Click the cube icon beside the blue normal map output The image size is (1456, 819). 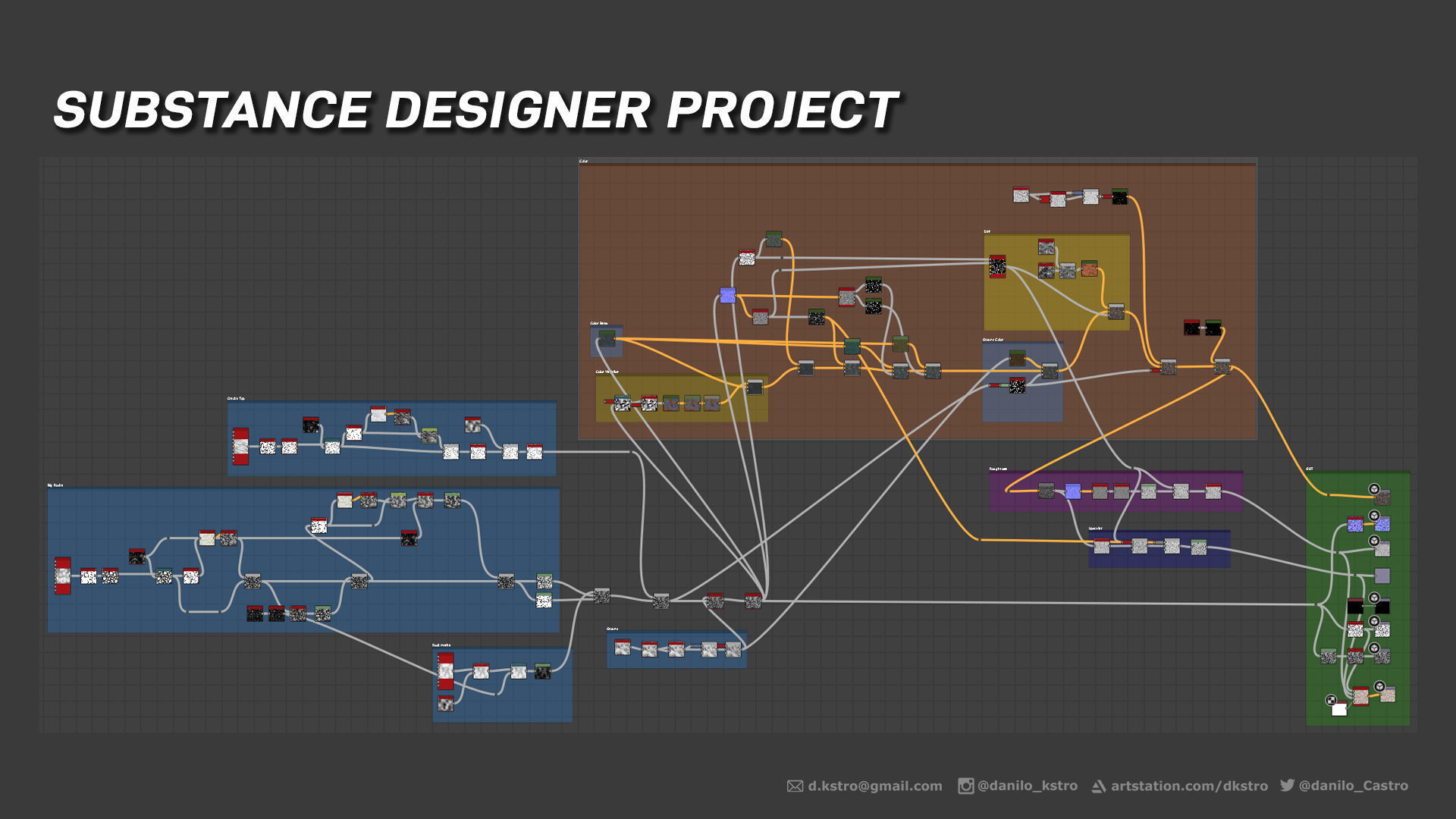1373,517
